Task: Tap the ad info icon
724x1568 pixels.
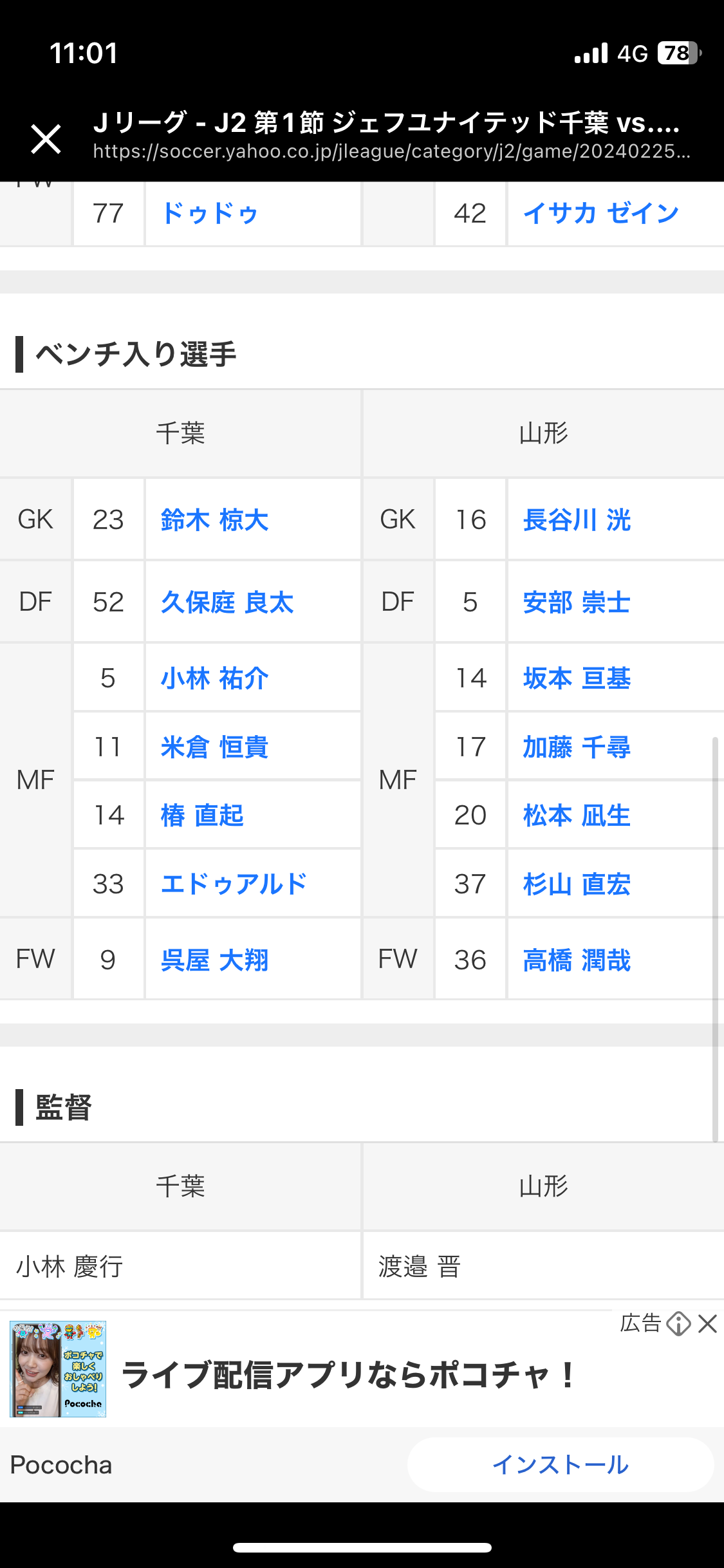Action: (678, 1324)
